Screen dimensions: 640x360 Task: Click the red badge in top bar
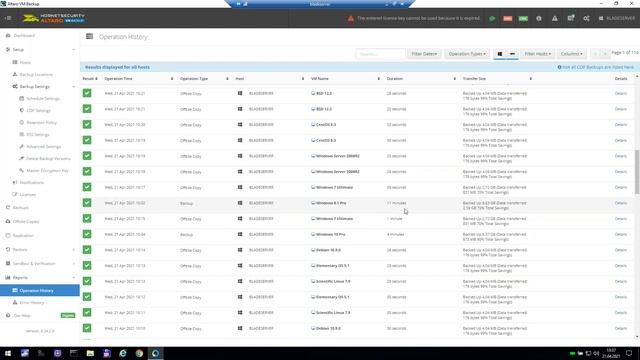pos(507,18)
